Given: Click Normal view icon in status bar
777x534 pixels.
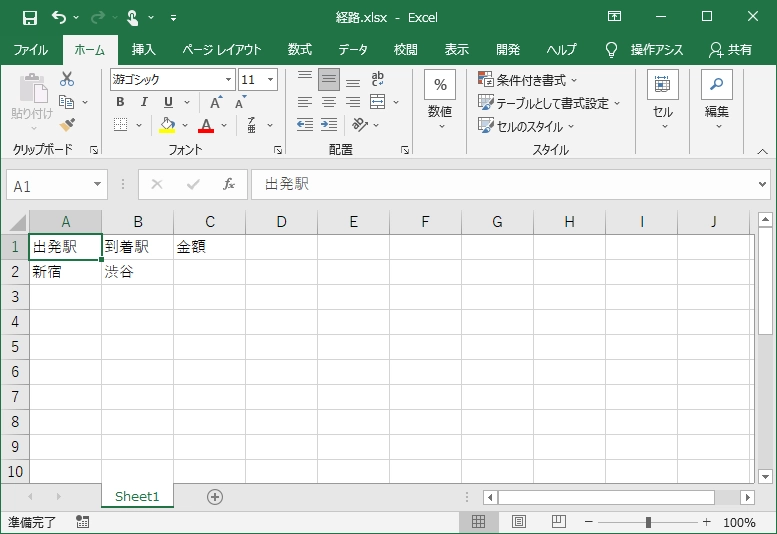Looking at the screenshot, I should (x=478, y=522).
